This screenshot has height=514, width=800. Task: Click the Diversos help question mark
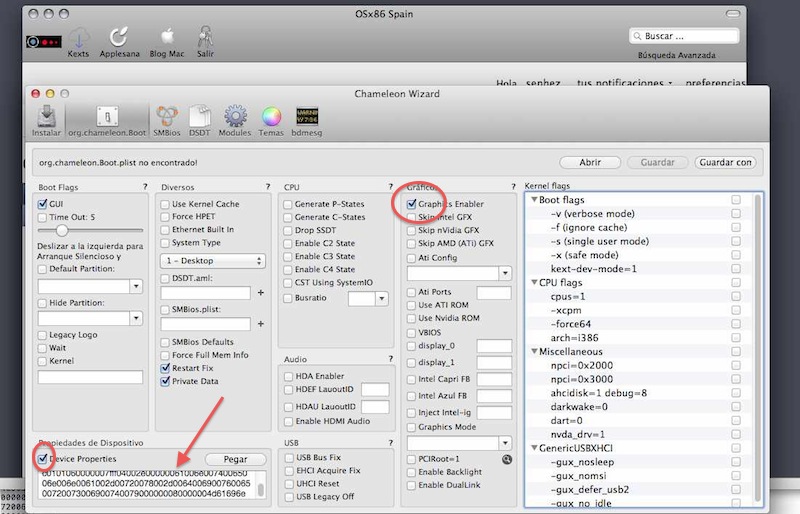(x=268, y=187)
